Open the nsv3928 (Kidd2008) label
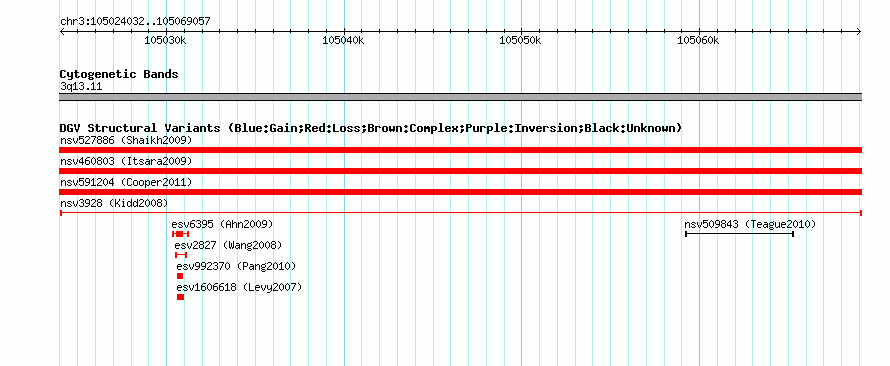Screen dimensions: 890x366 [114, 203]
